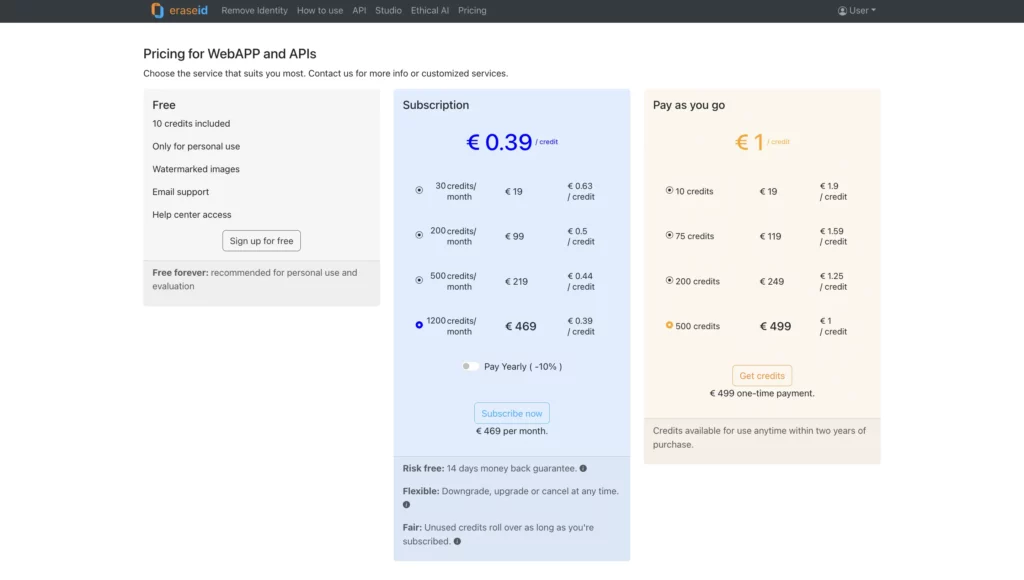Viewport: 1024px width, 580px height.
Task: Click the Sign up for free button
Action: (x=261, y=240)
